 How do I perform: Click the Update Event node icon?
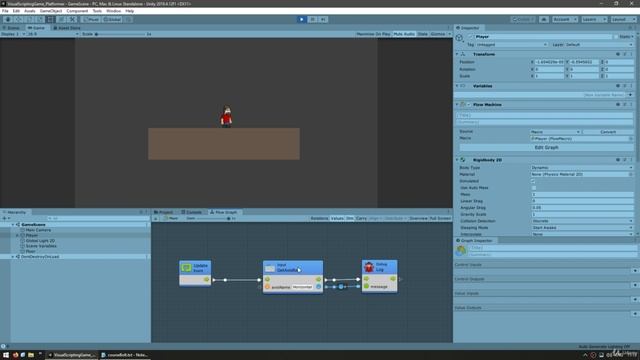pos(187,268)
